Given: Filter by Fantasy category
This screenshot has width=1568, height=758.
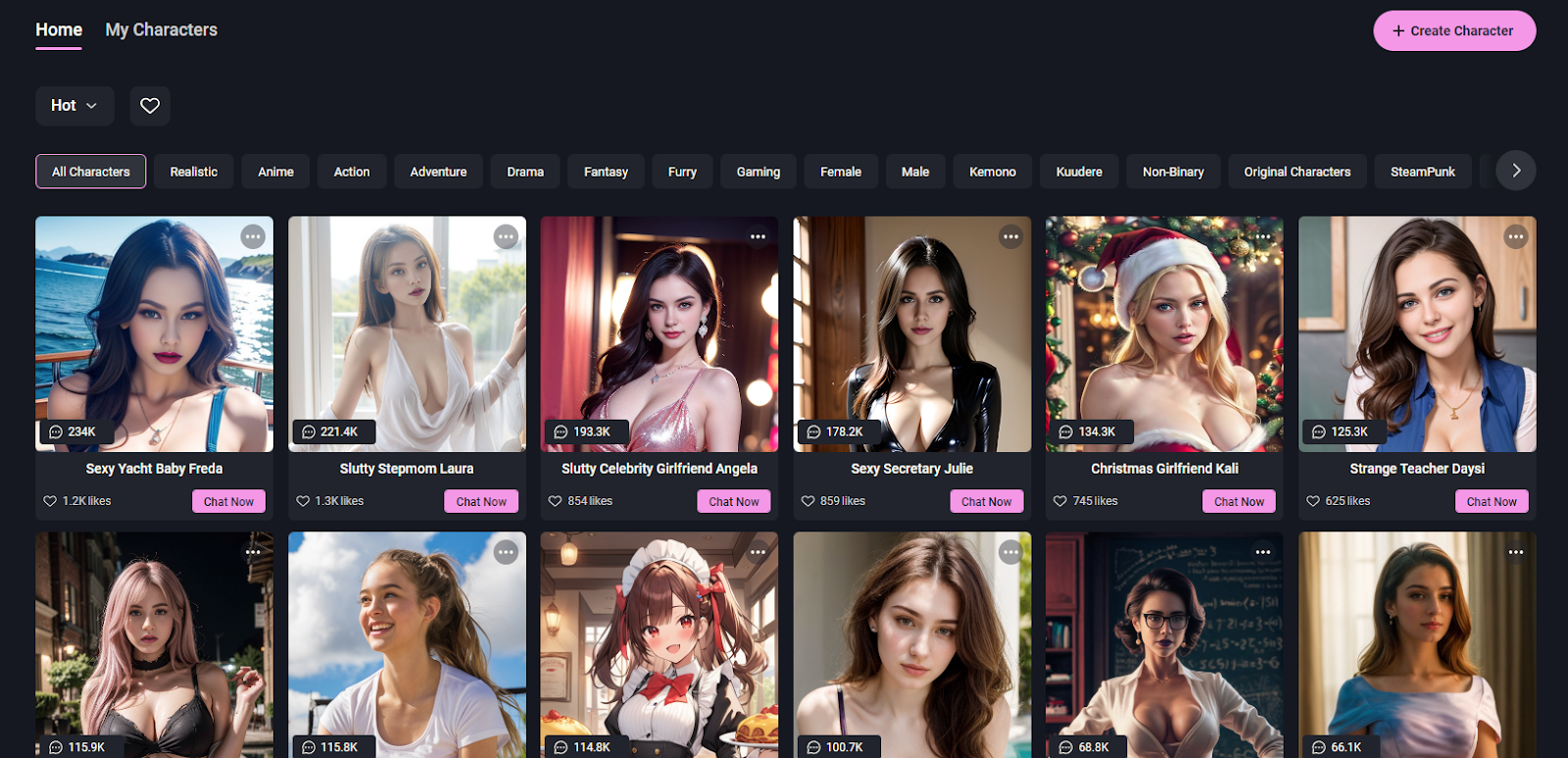Looking at the screenshot, I should pyautogui.click(x=606, y=172).
